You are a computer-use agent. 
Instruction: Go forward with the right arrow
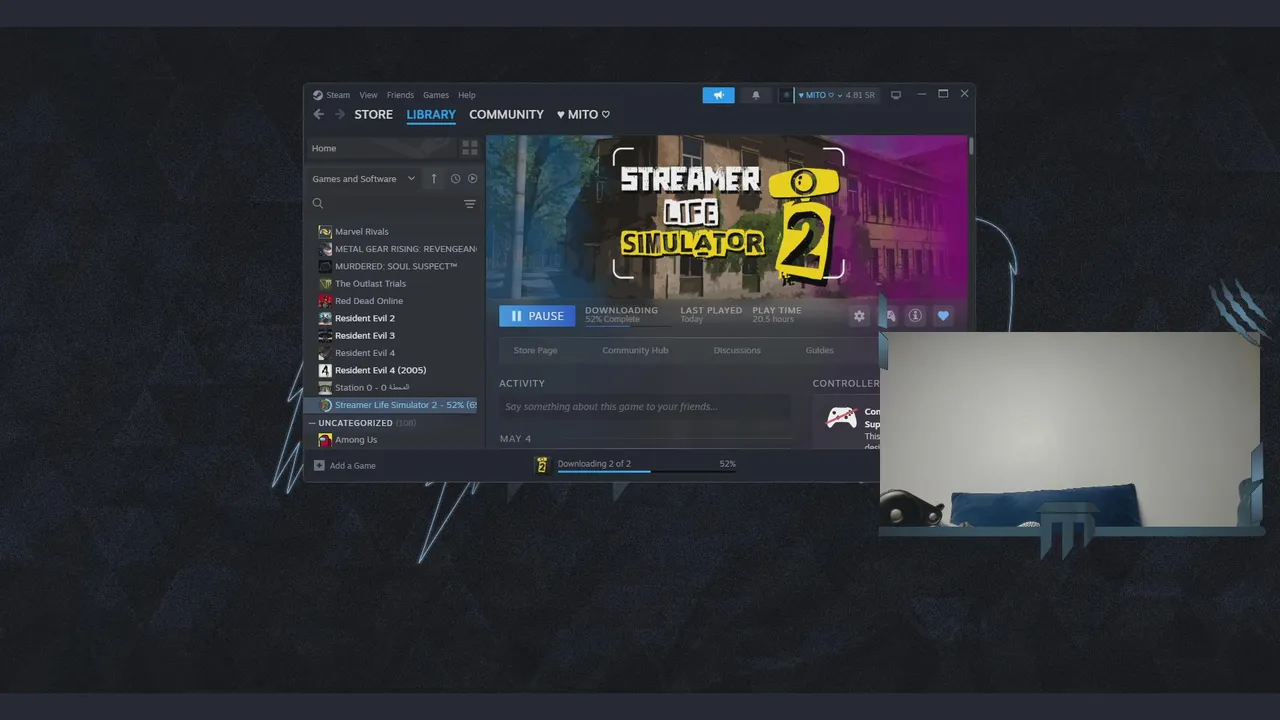[340, 115]
